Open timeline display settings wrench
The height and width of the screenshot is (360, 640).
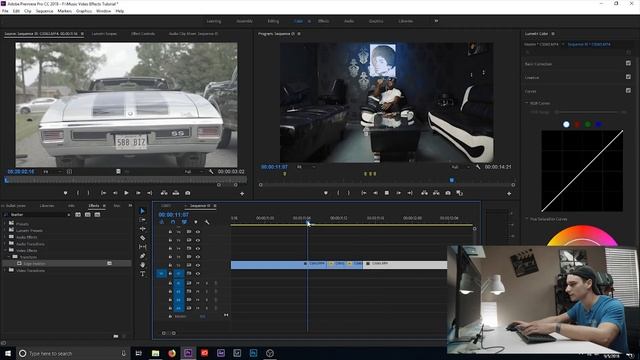(207, 222)
